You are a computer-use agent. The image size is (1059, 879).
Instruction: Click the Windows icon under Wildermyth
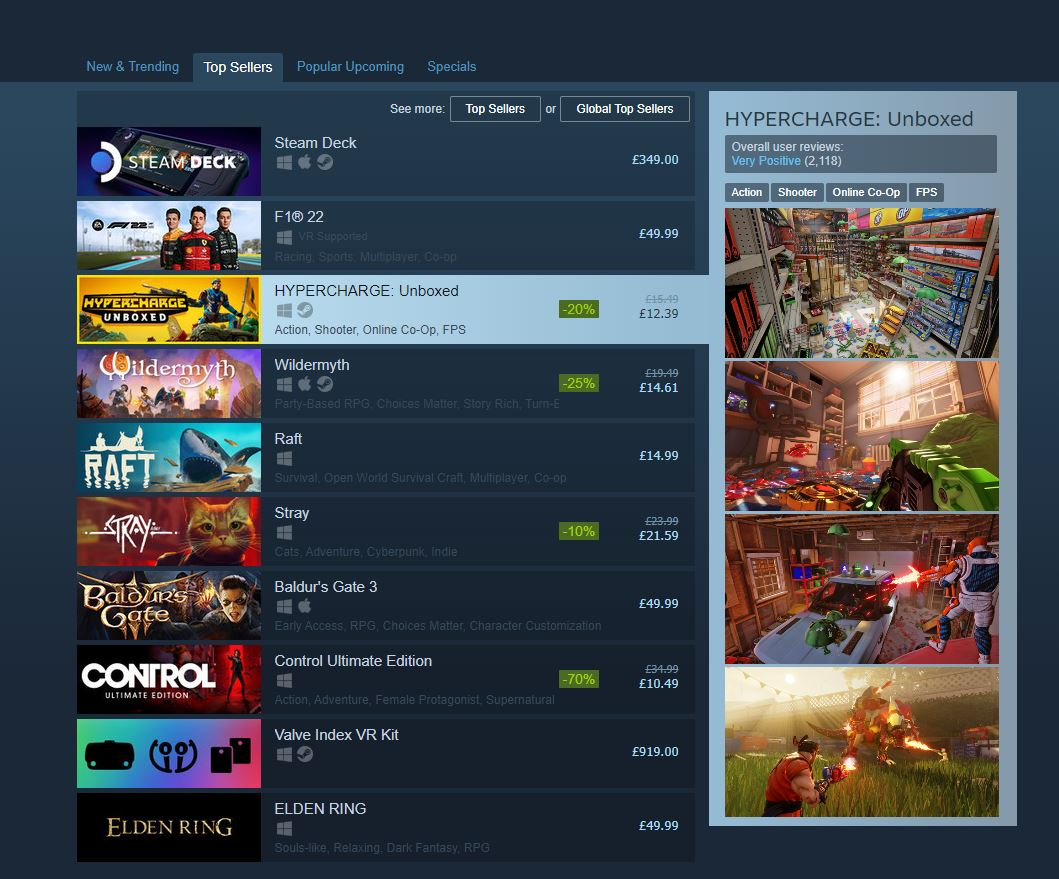[x=284, y=384]
